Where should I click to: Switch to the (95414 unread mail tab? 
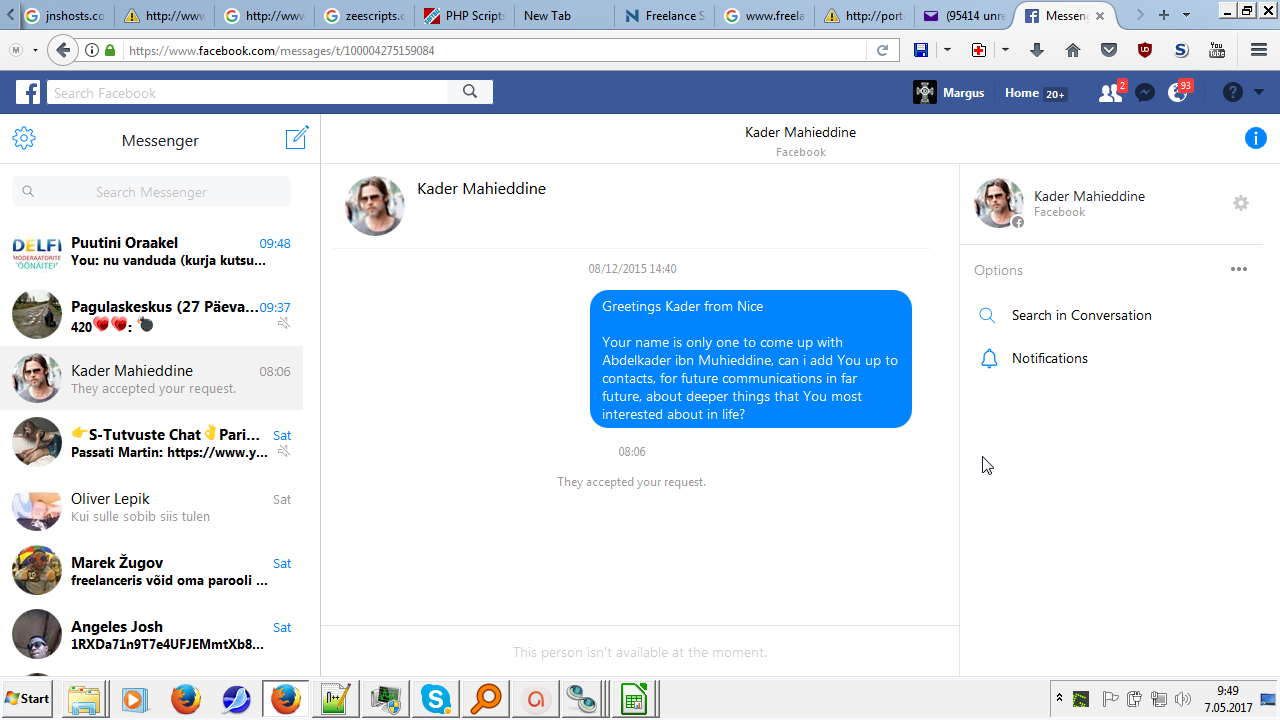964,15
